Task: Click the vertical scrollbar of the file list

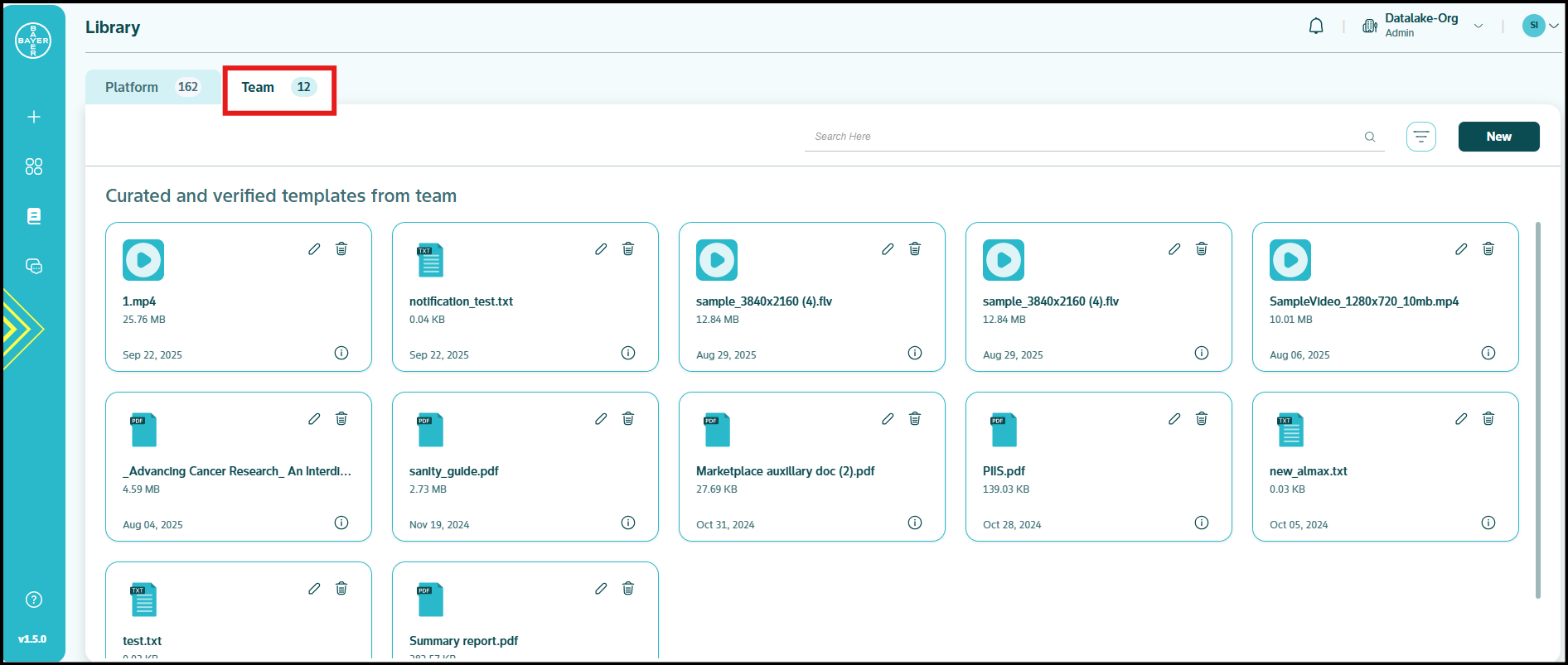Action: coord(1537,410)
